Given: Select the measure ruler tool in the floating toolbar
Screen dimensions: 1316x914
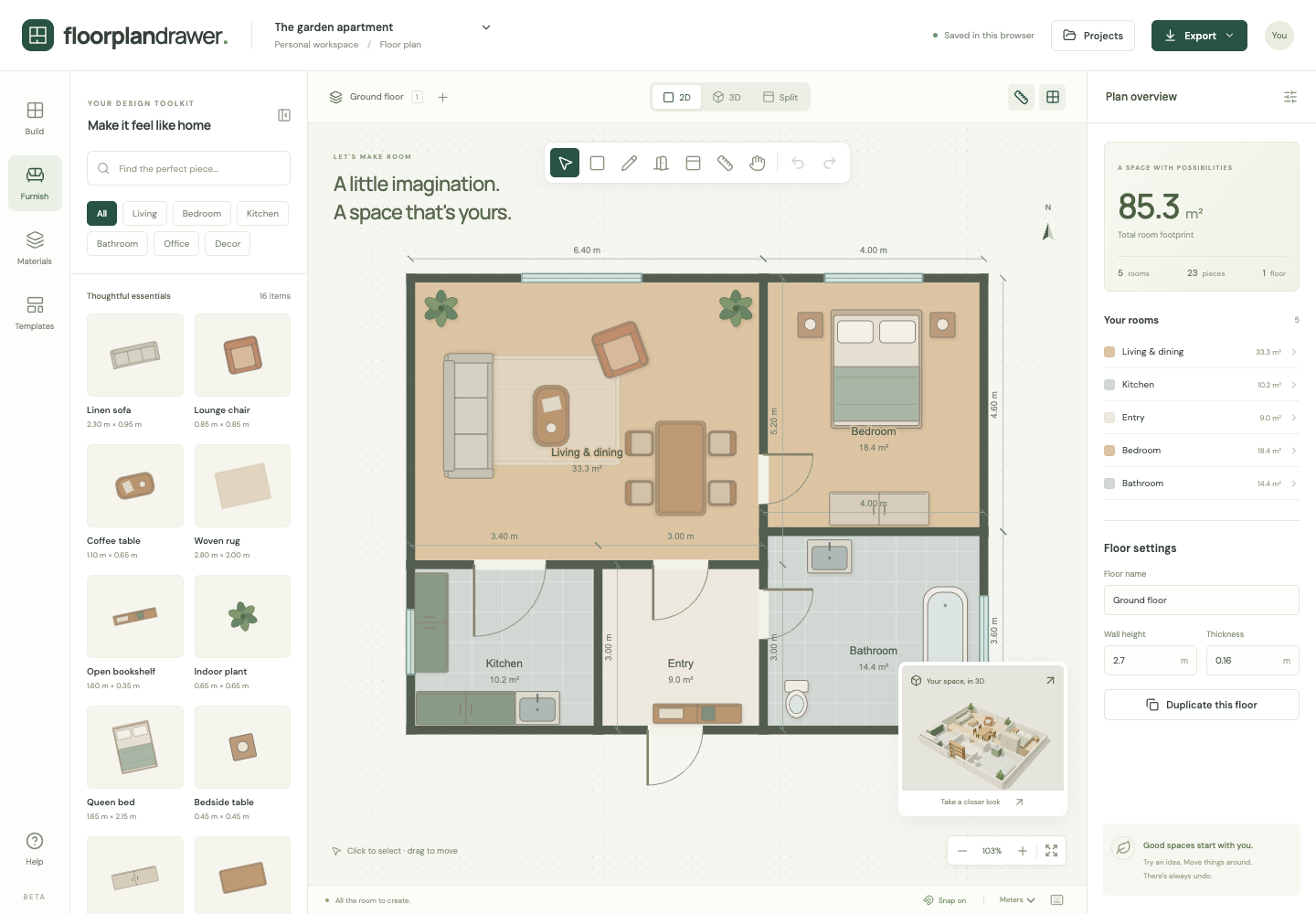Looking at the screenshot, I should (726, 163).
